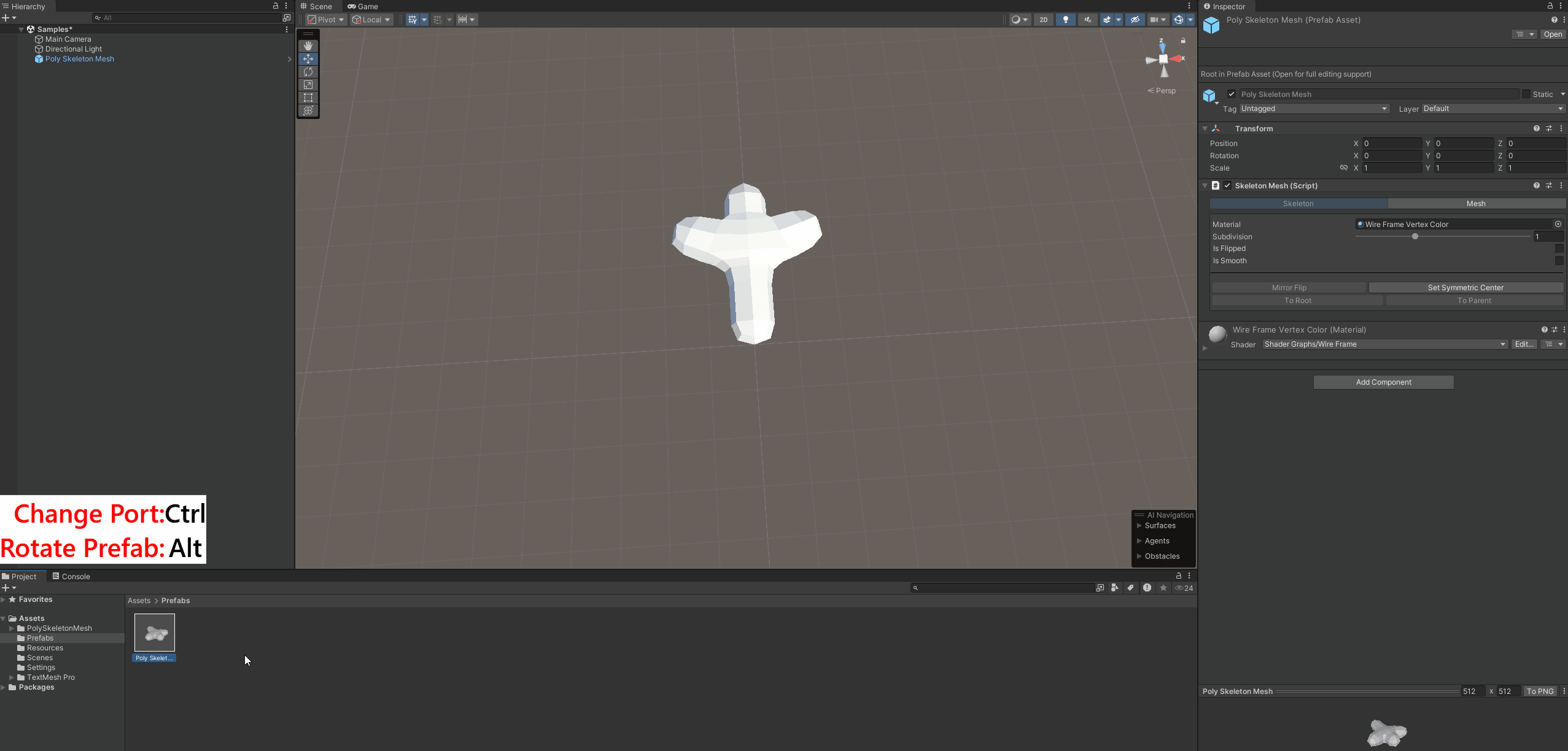Unmute scene audio in the Scene toolbar
Viewport: 1568px width, 751px height.
(1087, 20)
